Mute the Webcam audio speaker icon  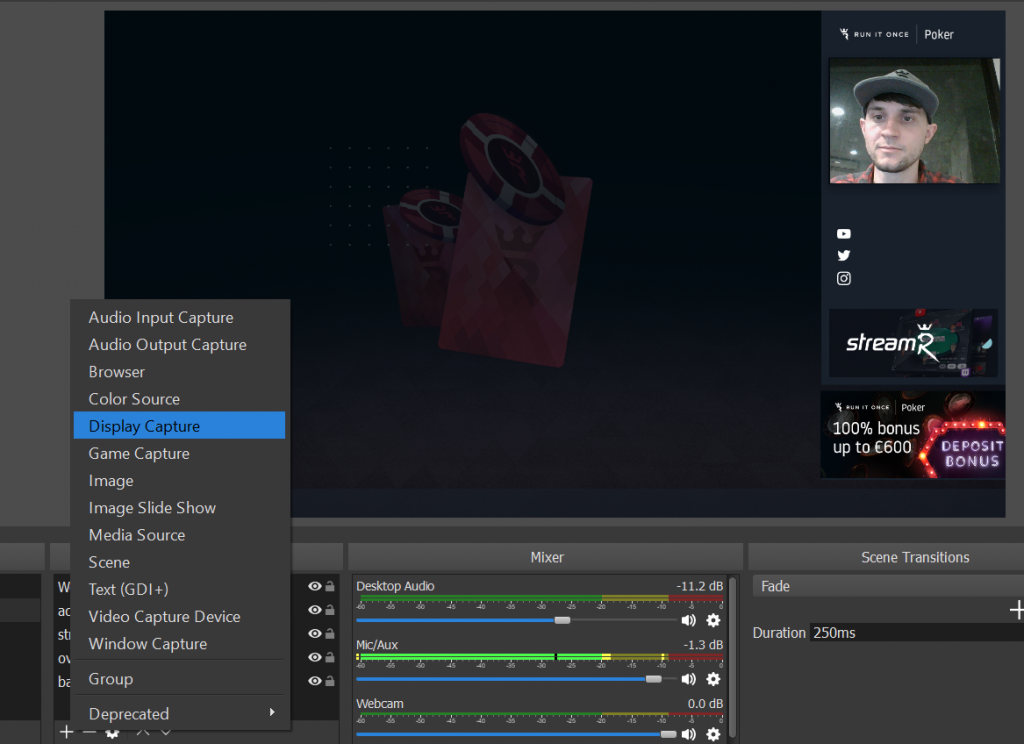point(688,734)
